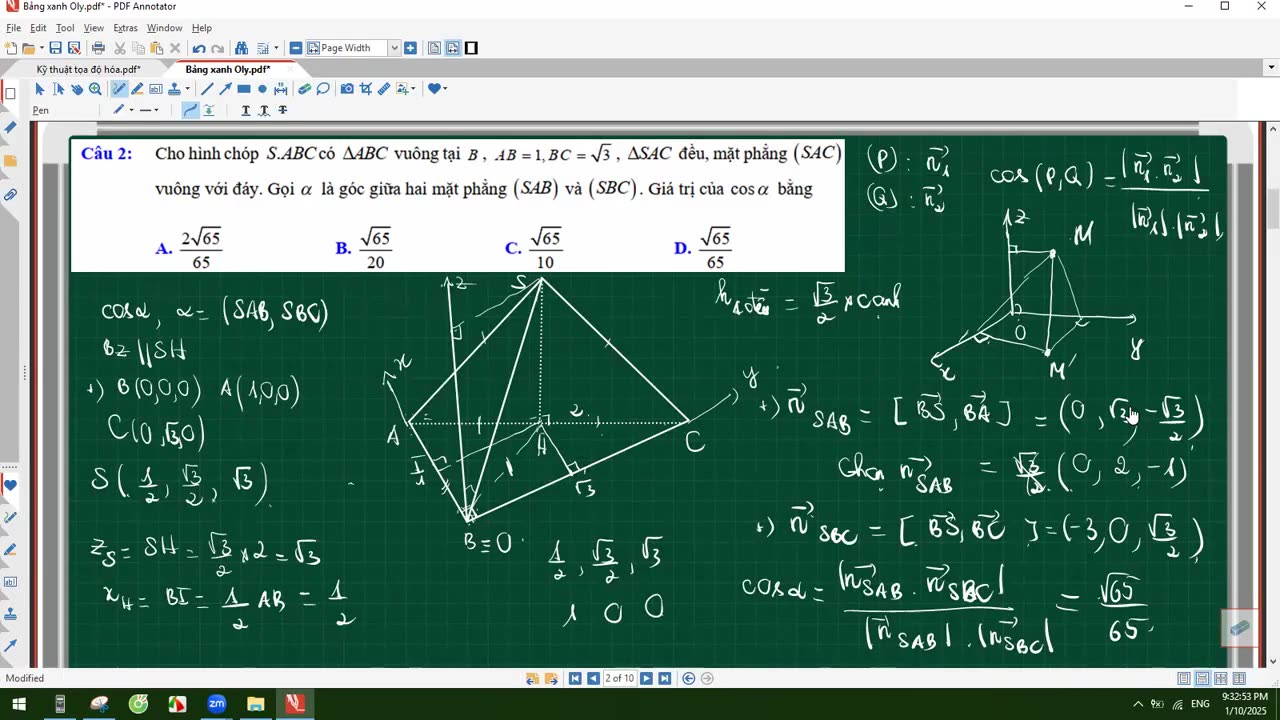Open the Tool menu
1280x720 pixels.
[65, 28]
